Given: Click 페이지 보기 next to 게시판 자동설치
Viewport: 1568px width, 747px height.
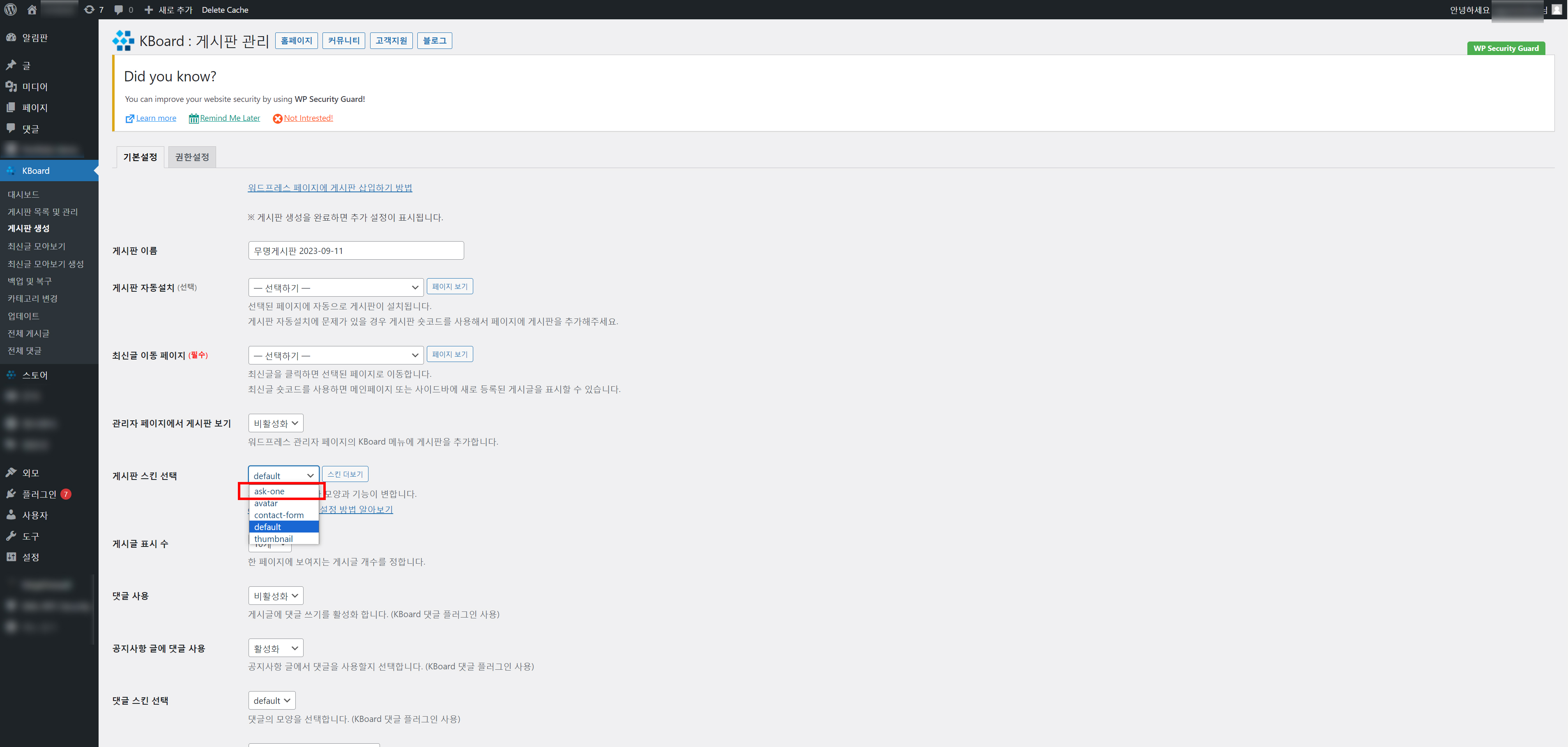Looking at the screenshot, I should (x=450, y=287).
